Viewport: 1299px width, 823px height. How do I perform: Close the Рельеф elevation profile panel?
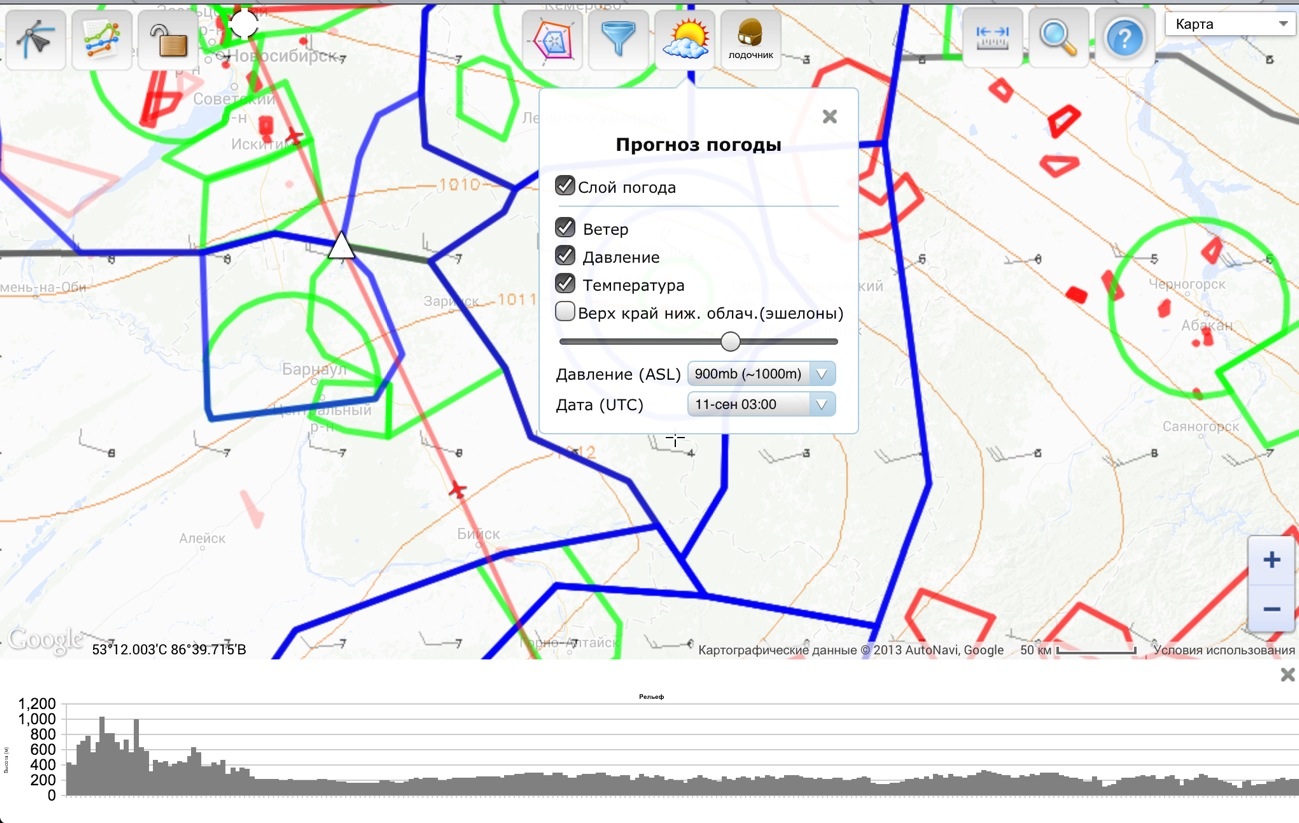(1287, 675)
